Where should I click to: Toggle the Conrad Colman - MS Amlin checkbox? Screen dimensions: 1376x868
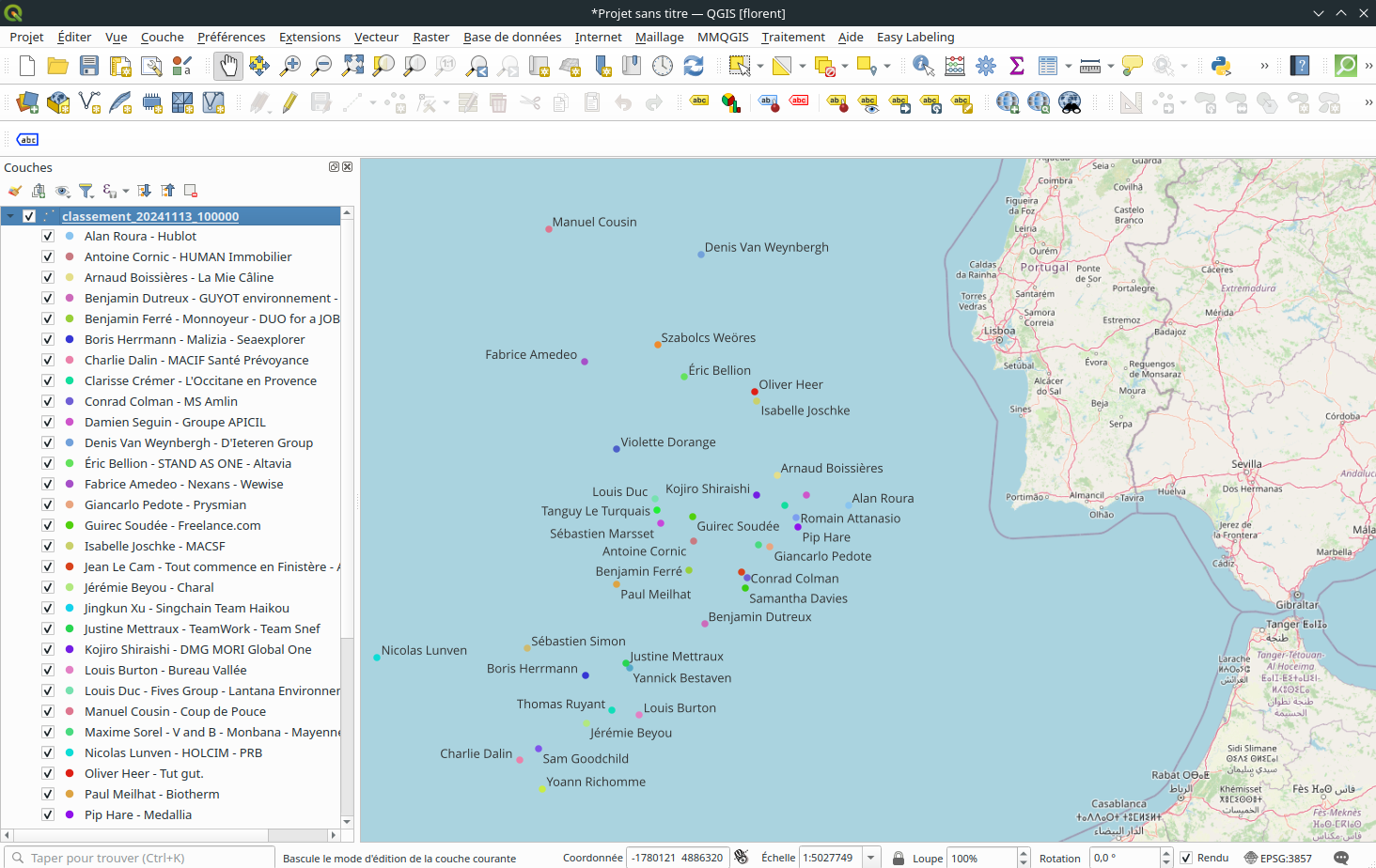[x=48, y=401]
